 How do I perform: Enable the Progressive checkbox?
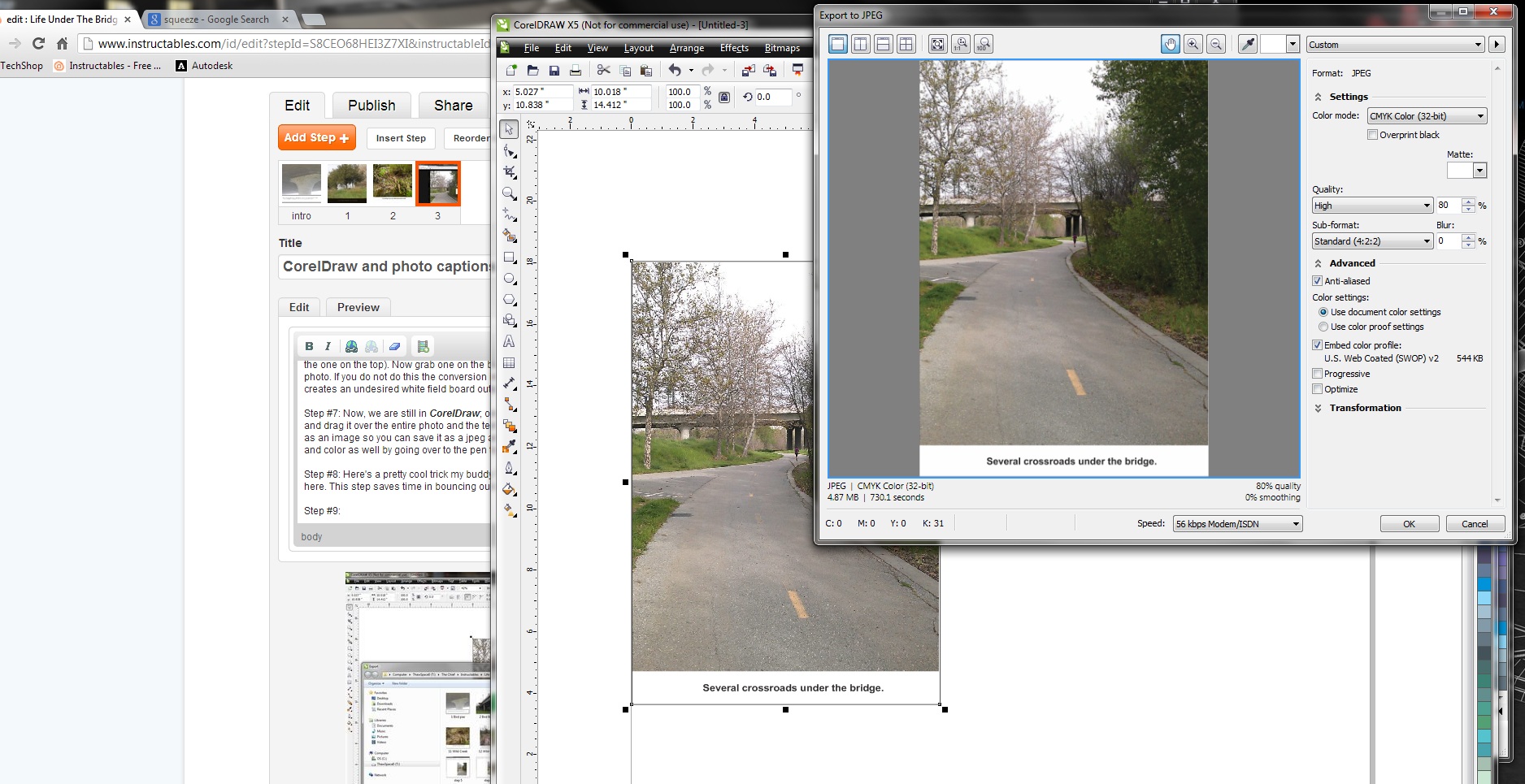pyautogui.click(x=1318, y=374)
